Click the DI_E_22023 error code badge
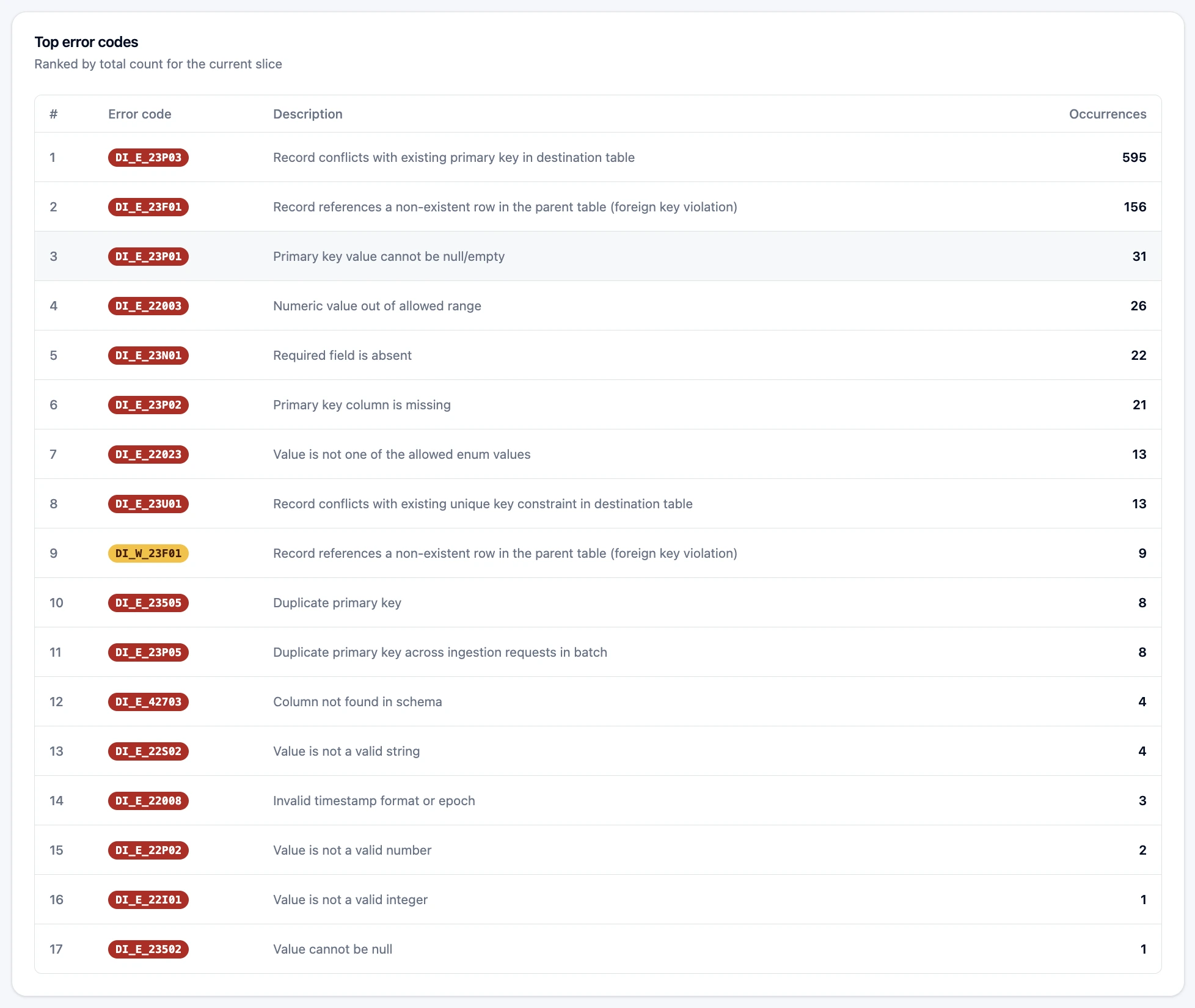Image resolution: width=1195 pixels, height=1008 pixels. [x=148, y=455]
